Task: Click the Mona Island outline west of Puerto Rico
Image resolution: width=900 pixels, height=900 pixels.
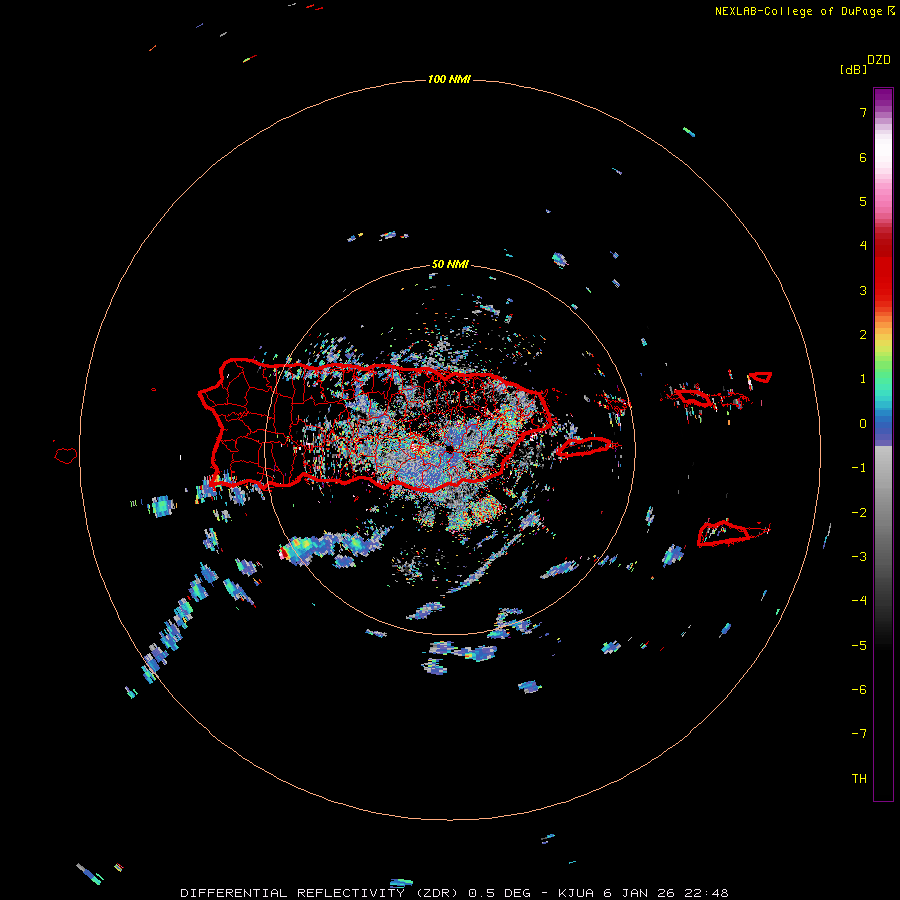Action: (x=66, y=455)
